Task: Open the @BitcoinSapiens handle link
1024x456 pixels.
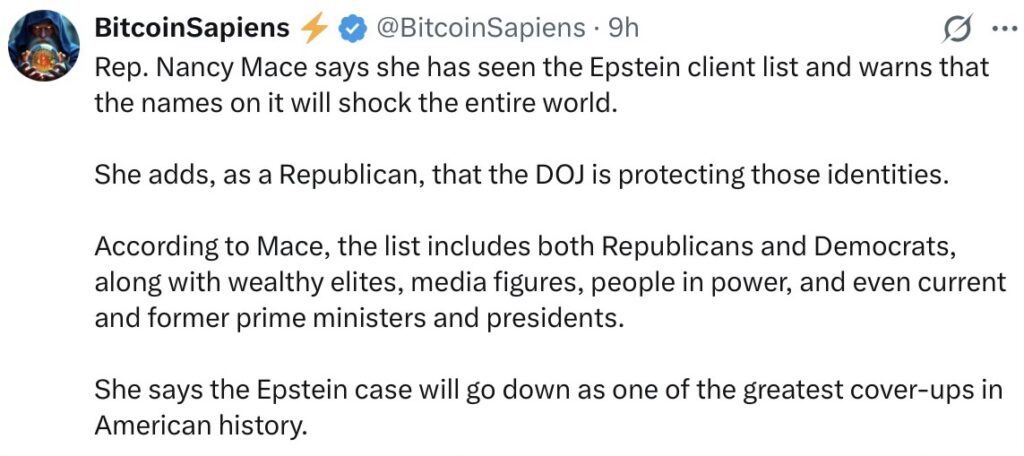Action: tap(479, 29)
